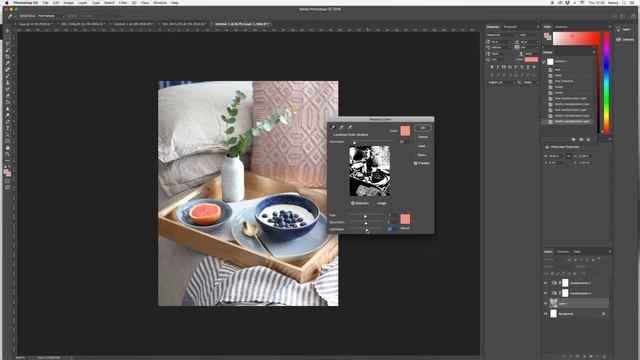Select the Brush tool
This screenshot has height=360, width=640.
pyautogui.click(x=7, y=76)
